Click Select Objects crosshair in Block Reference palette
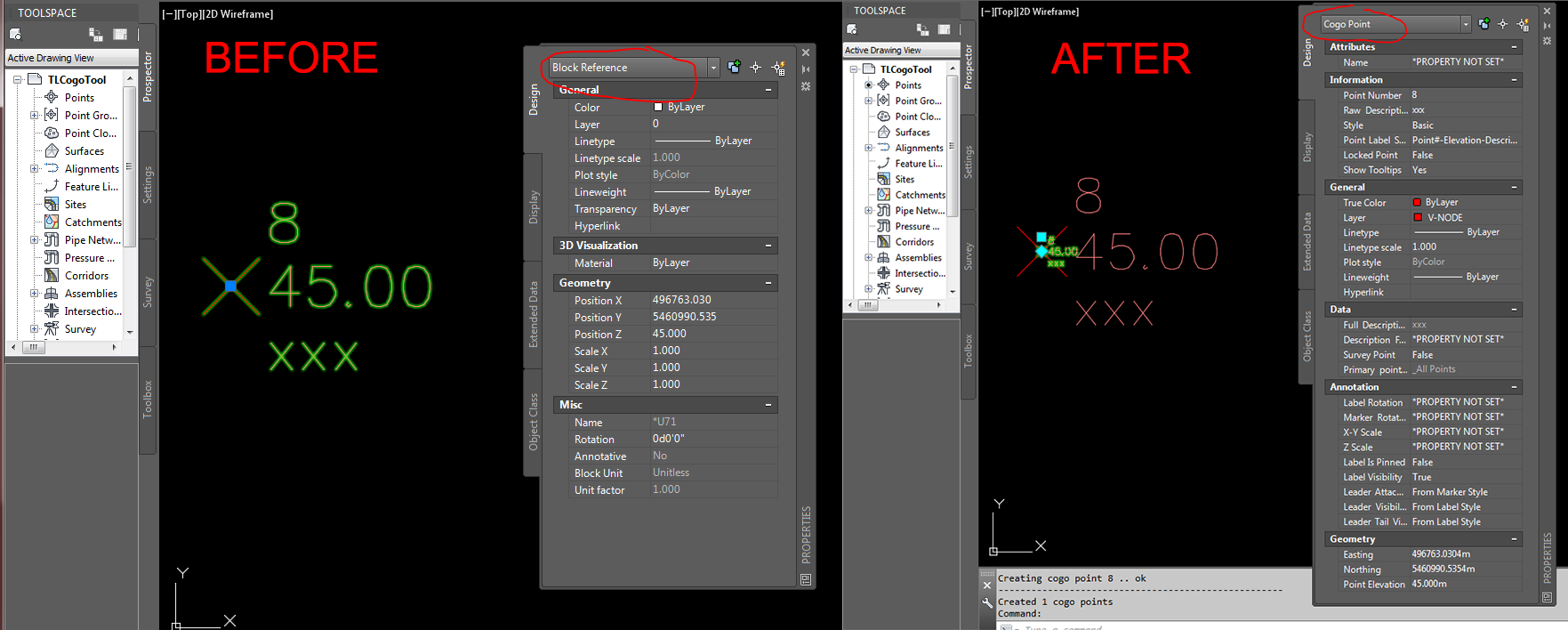 [x=755, y=67]
